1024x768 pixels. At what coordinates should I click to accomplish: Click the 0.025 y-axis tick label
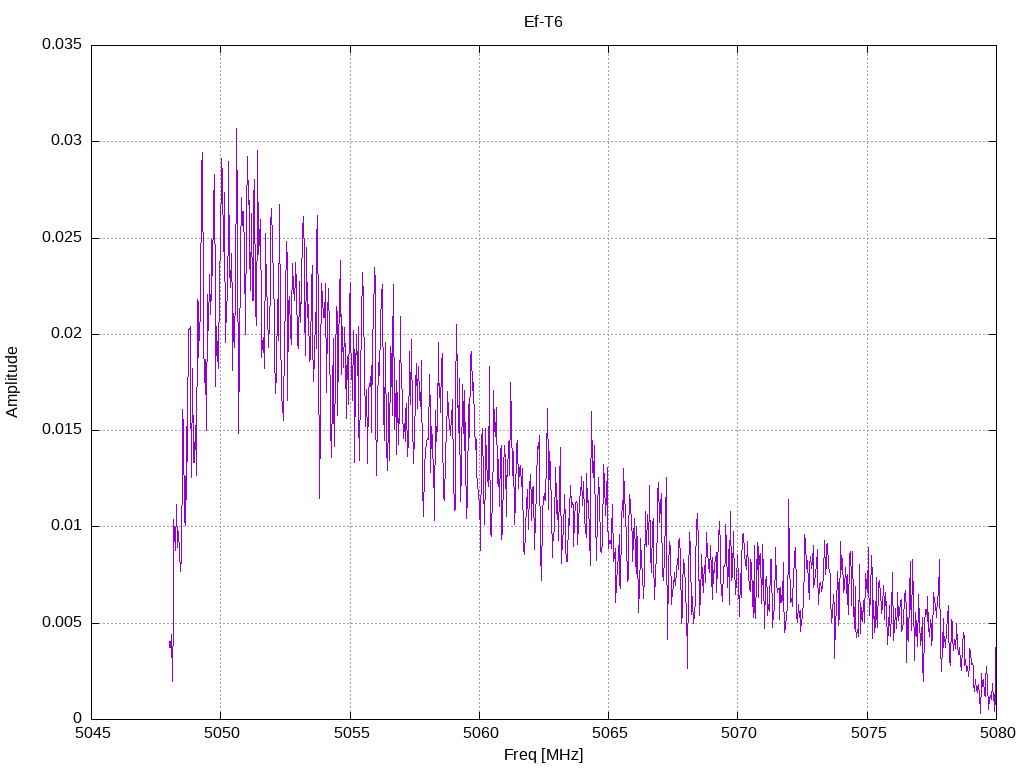(62, 237)
